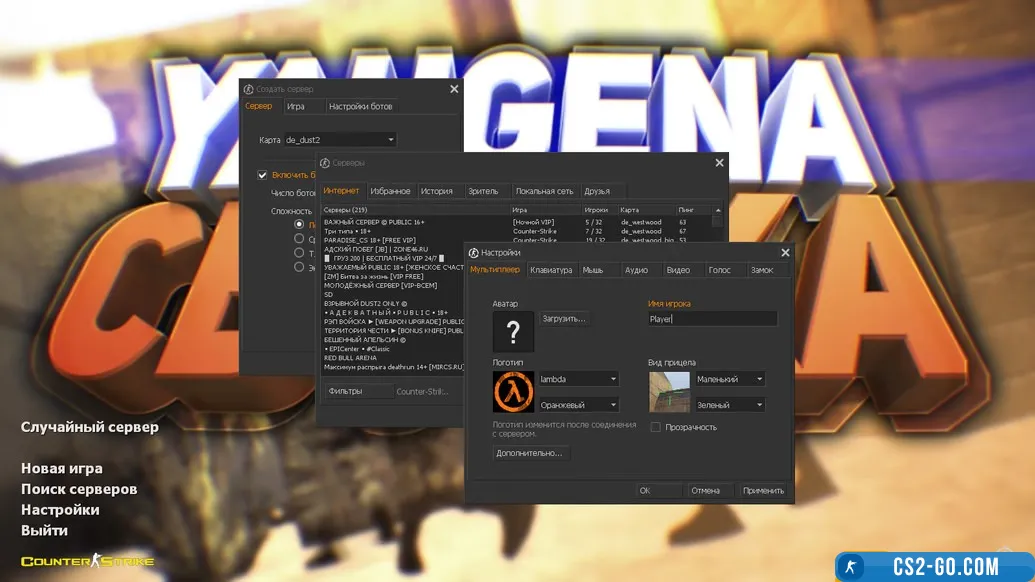This screenshot has width=1035, height=582.
Task: Switch to the Клавиатура settings tab
Action: tap(551, 270)
